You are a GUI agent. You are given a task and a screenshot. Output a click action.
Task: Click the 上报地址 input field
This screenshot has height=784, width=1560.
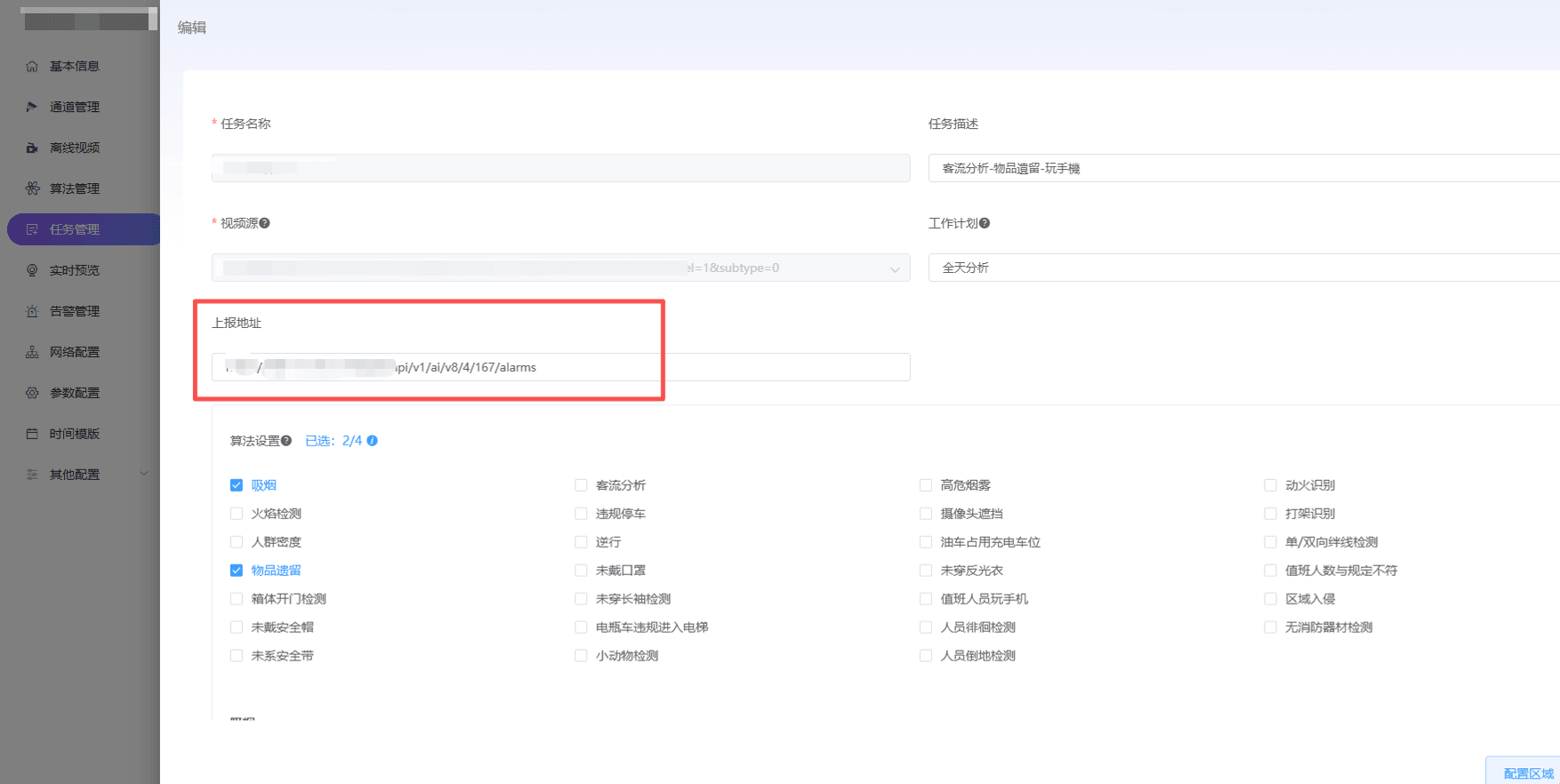[712, 367]
